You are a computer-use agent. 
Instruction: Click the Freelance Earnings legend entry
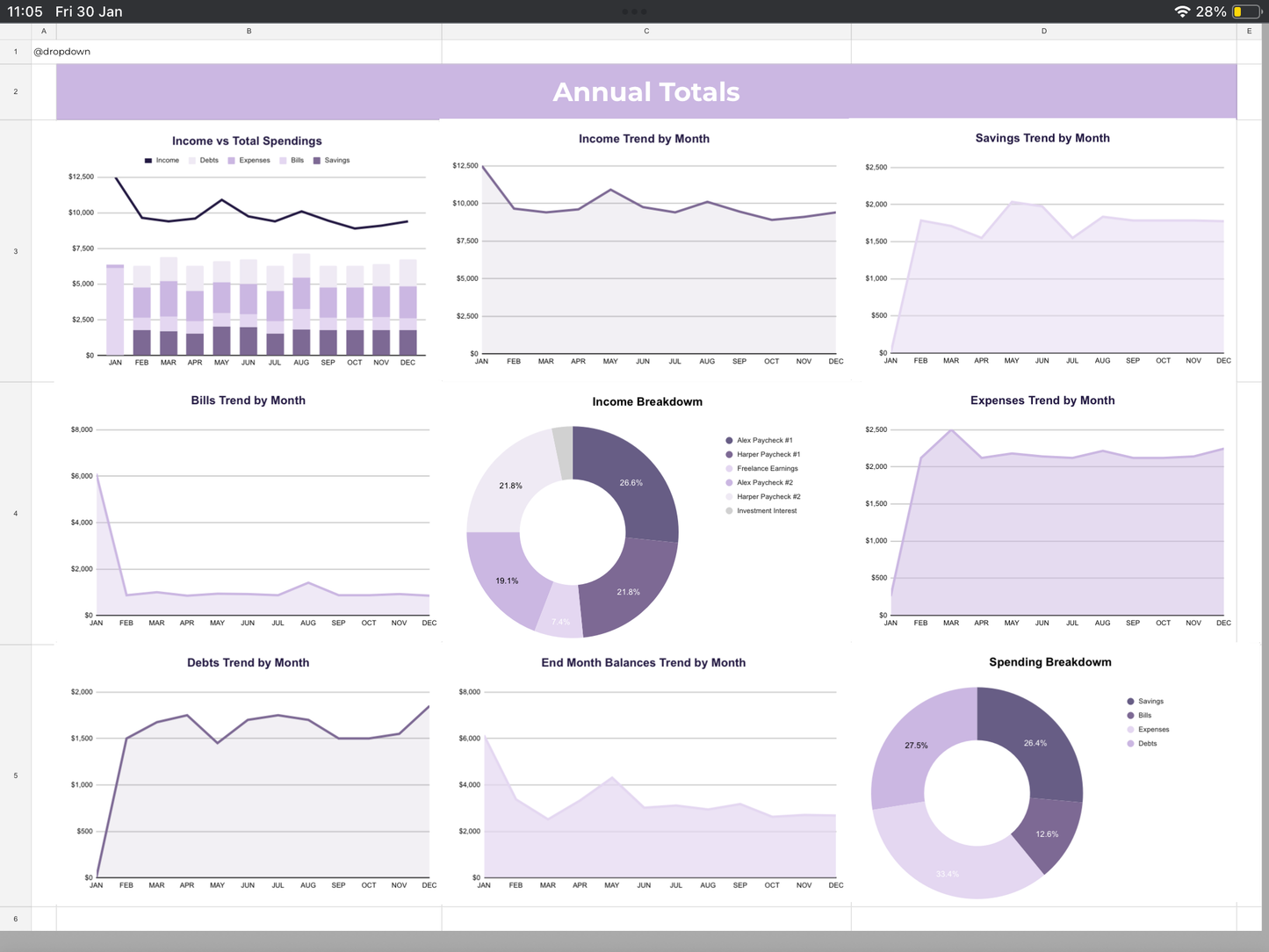tap(761, 469)
